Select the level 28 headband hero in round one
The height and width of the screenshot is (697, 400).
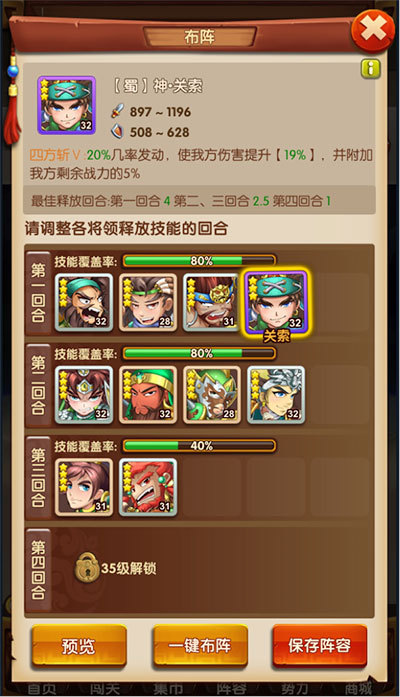click(x=148, y=302)
